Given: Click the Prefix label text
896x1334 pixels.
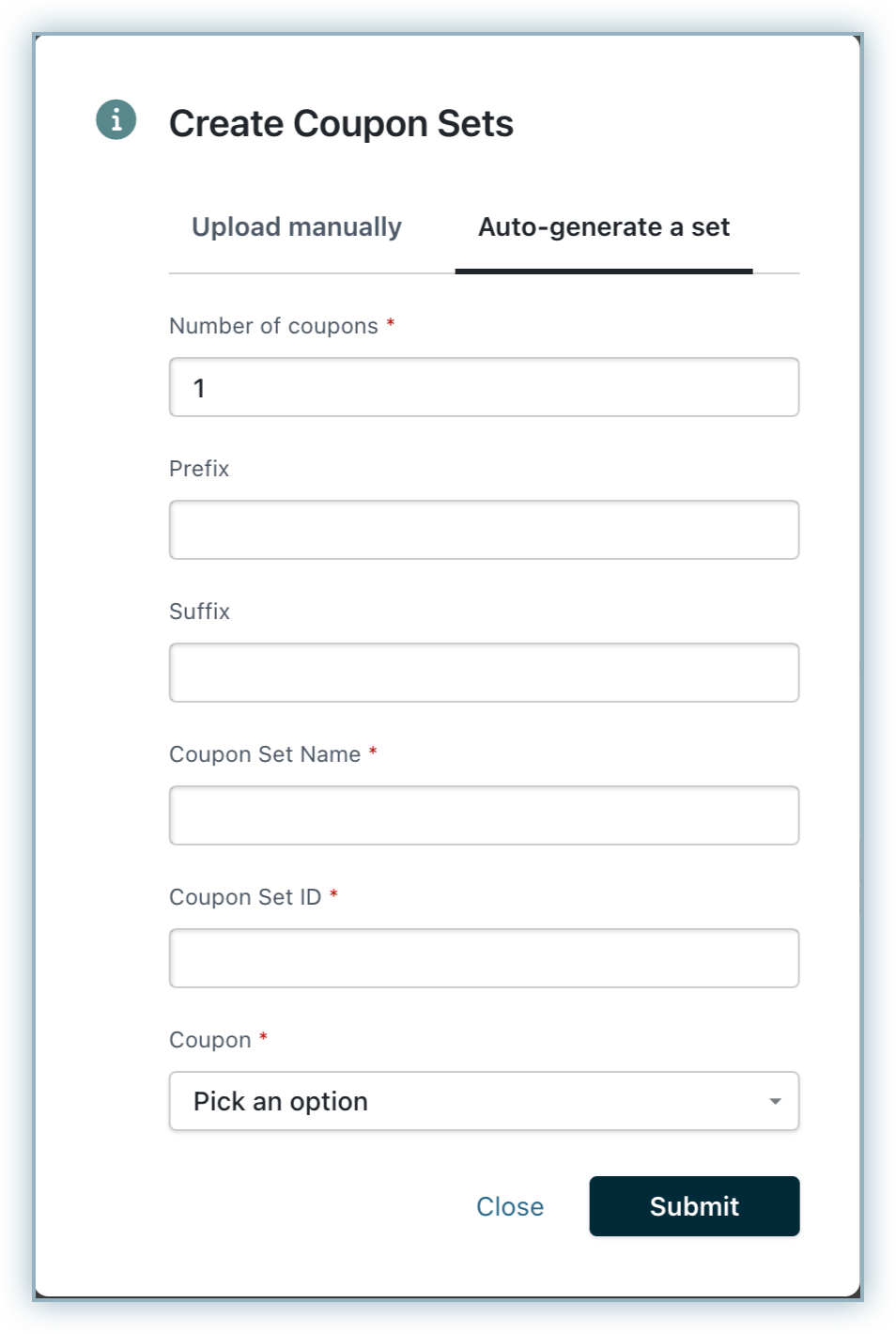Looking at the screenshot, I should pos(199,468).
